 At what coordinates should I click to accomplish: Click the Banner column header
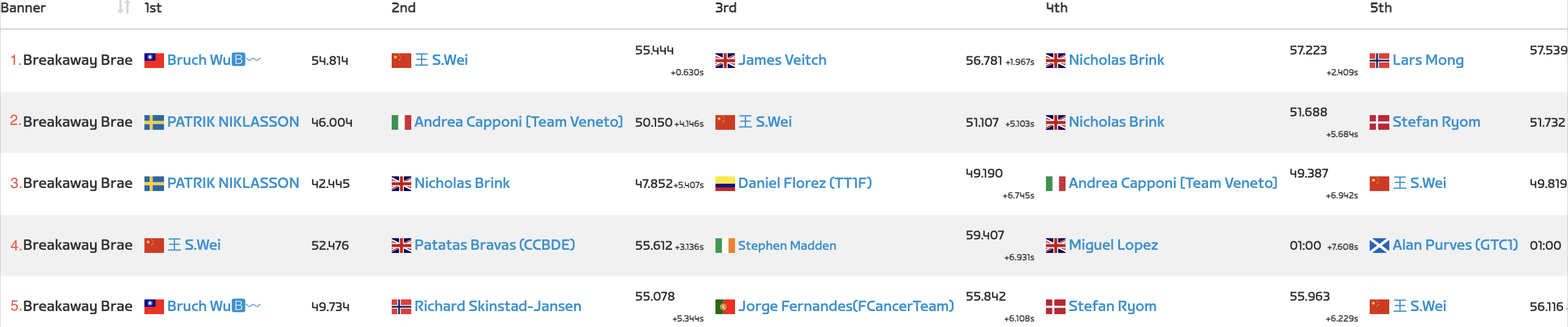point(23,7)
